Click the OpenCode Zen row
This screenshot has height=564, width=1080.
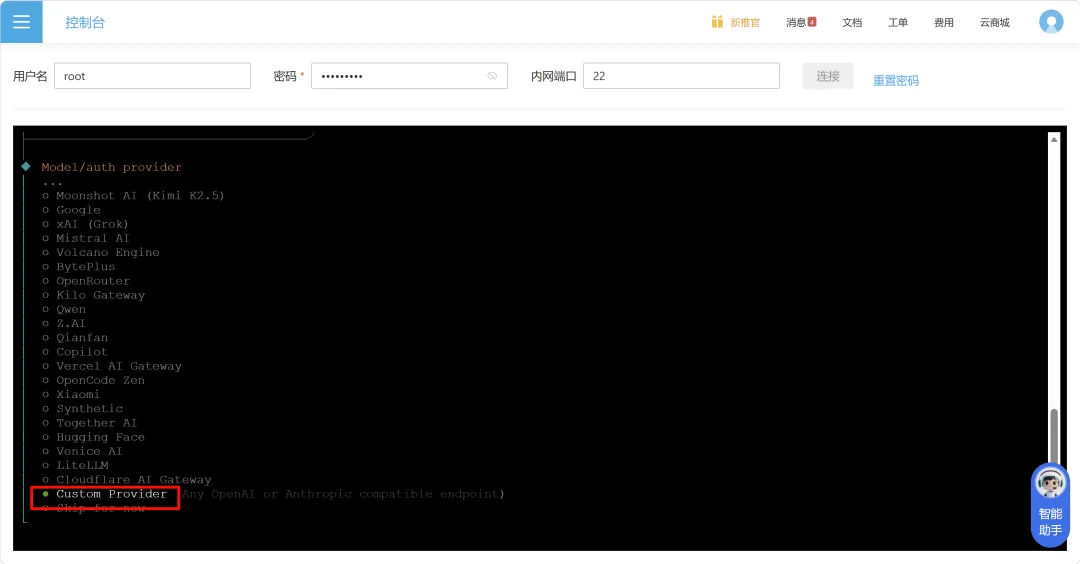(94, 380)
